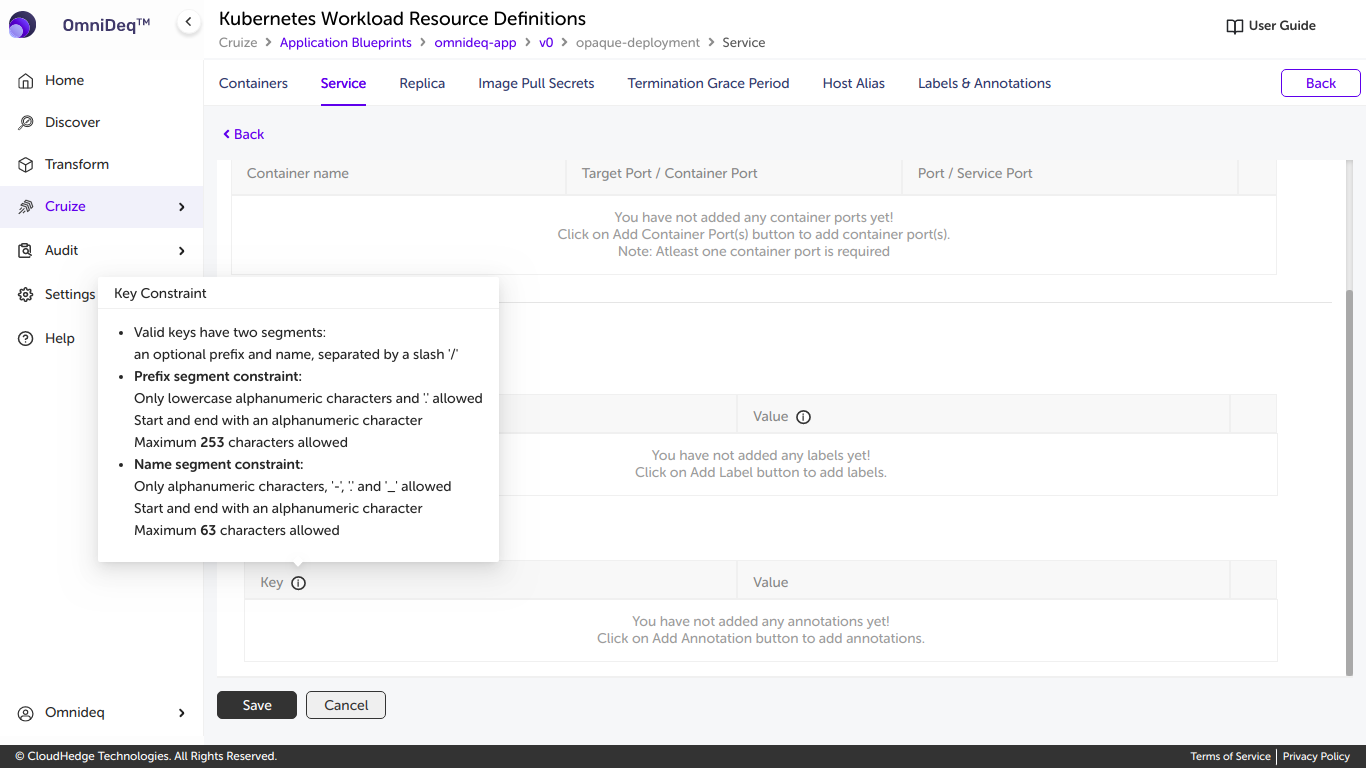Click the vertical scrollbar on the right

[x=1349, y=480]
